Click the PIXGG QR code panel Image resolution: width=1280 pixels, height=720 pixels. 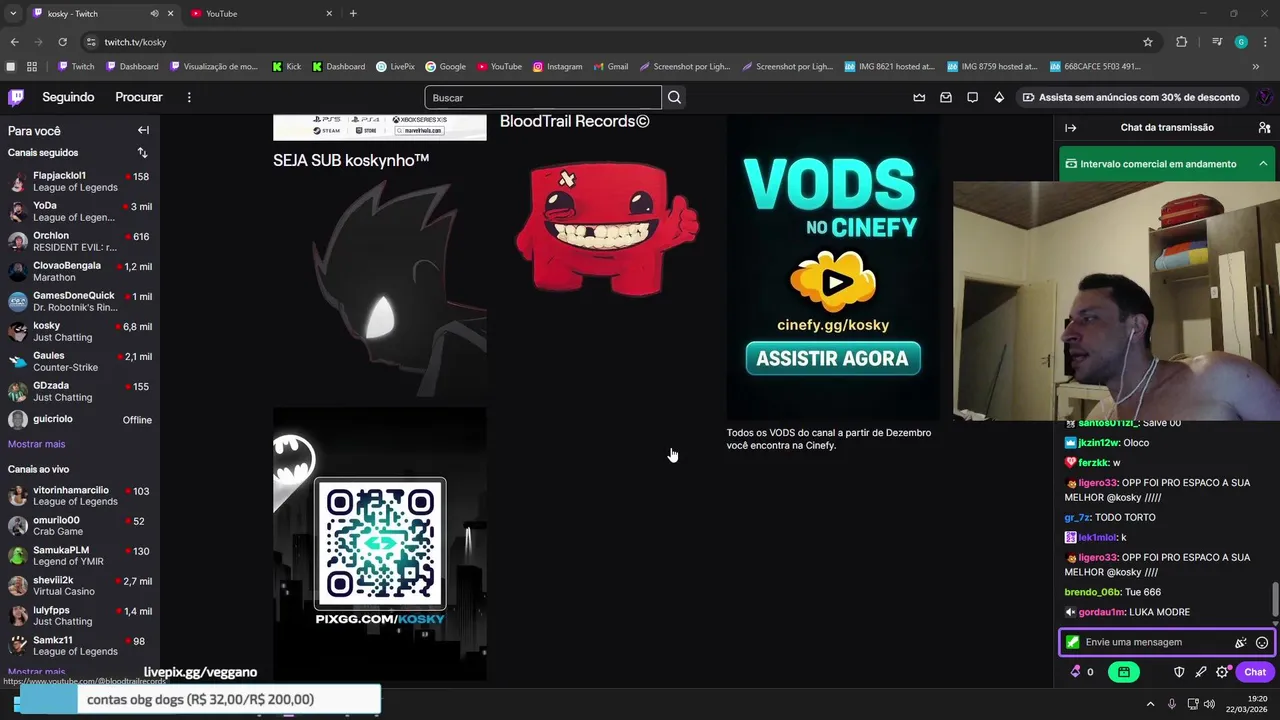tap(380, 543)
